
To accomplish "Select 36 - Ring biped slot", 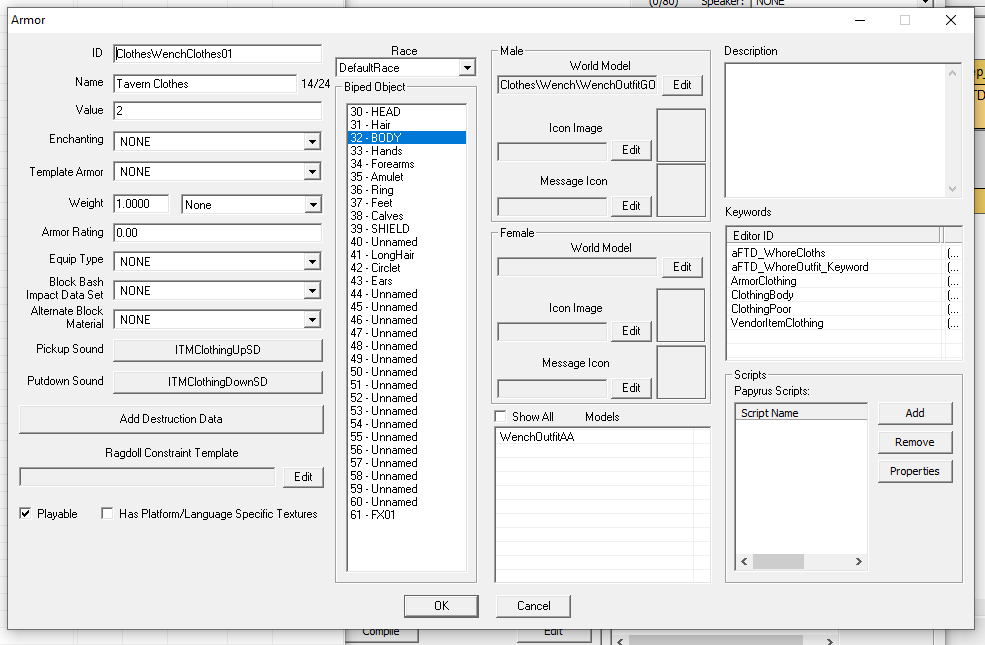I will pos(406,190).
